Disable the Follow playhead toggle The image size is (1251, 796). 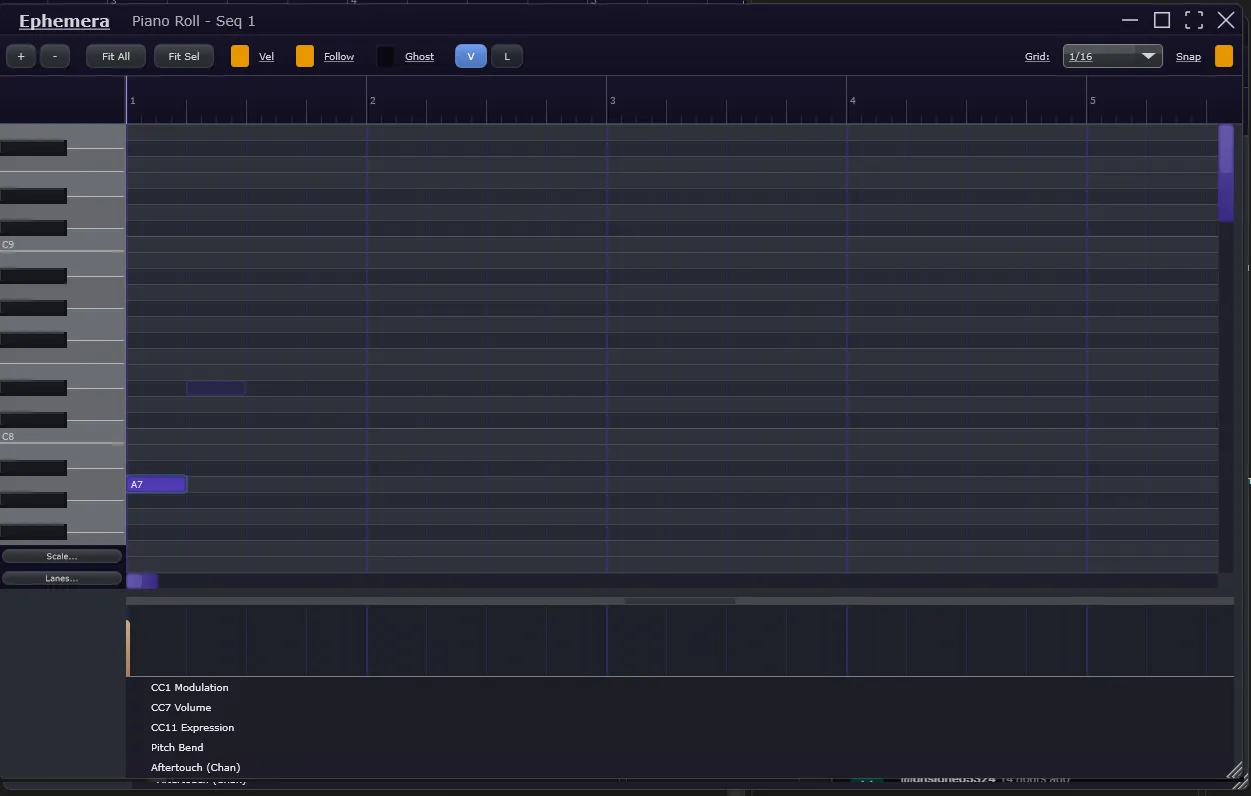pos(305,57)
